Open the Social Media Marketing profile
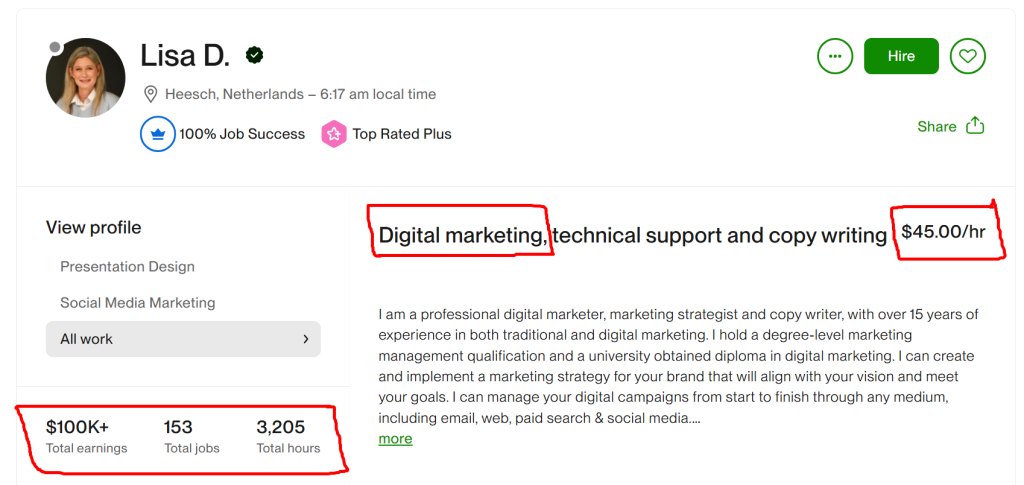Screen dimensions: 1024x485 coord(137,303)
